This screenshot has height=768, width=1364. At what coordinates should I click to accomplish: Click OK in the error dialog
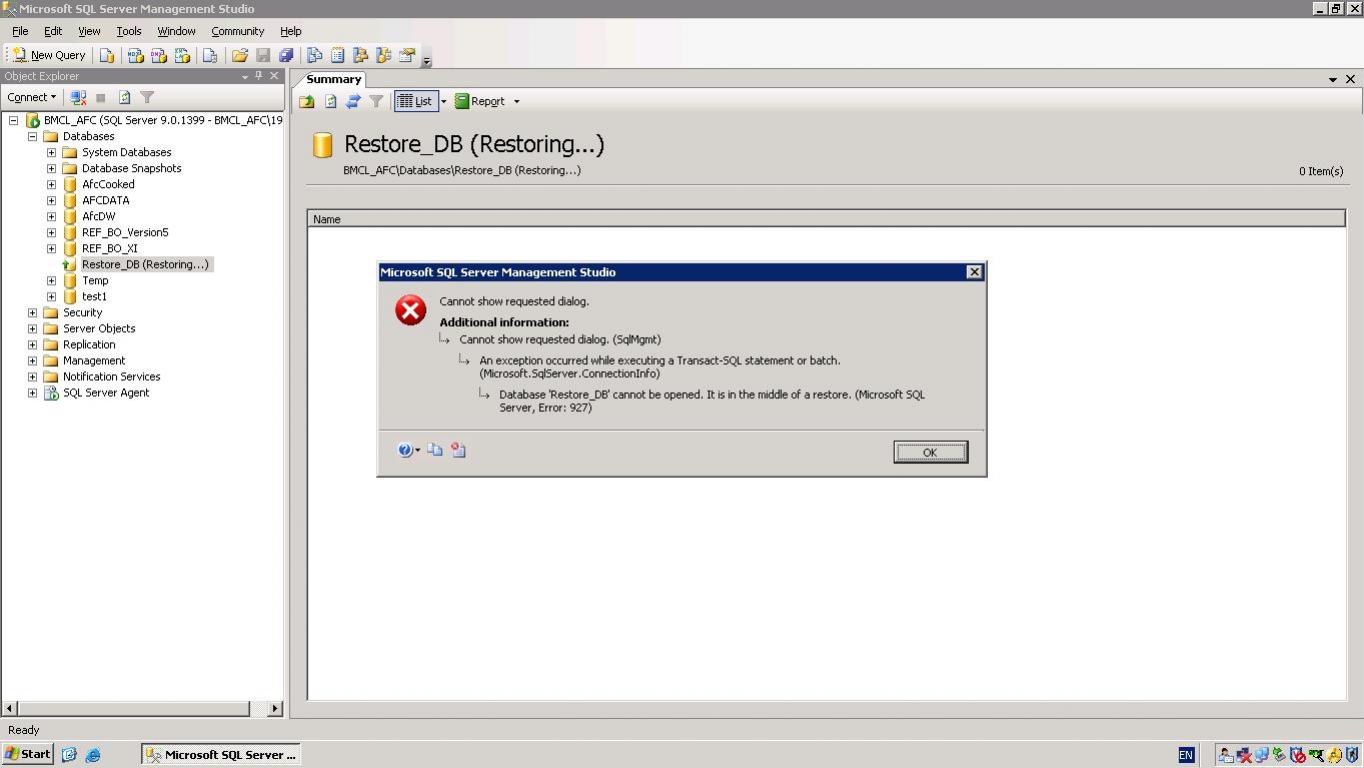coord(930,452)
